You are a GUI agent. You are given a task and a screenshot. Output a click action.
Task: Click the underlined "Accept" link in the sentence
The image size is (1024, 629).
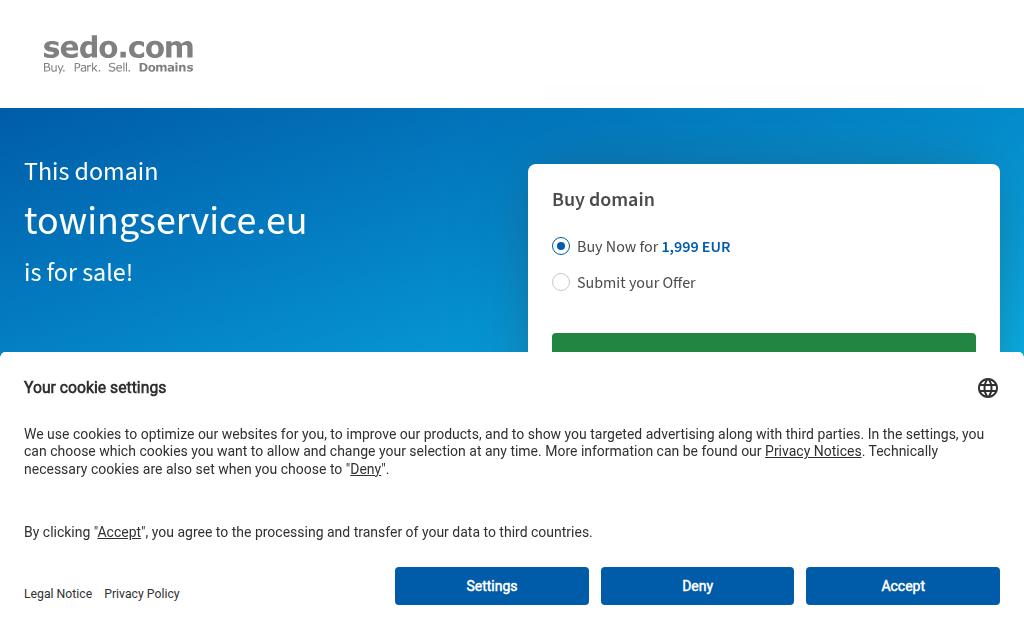pos(119,532)
